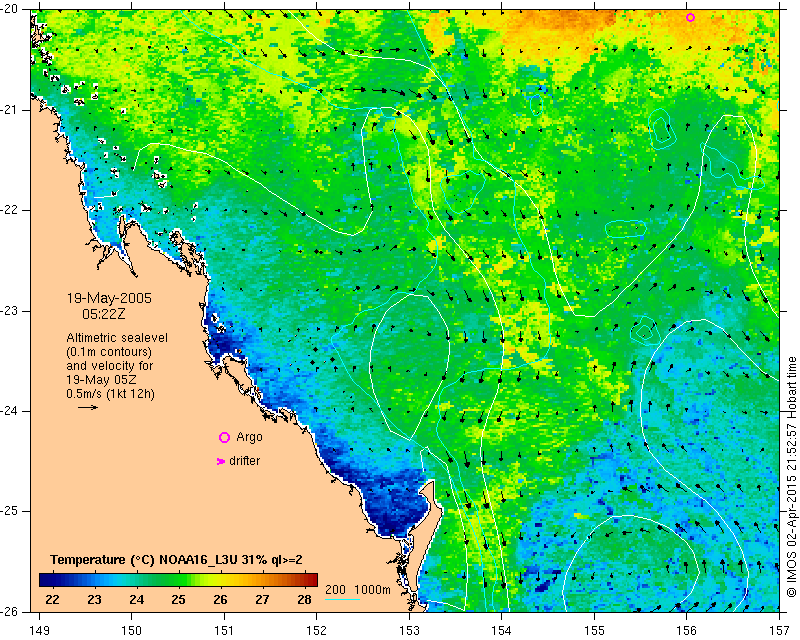This screenshot has height=640, width=800.
Task: Click the 'and velocity for' caption line
Action: 110,366
